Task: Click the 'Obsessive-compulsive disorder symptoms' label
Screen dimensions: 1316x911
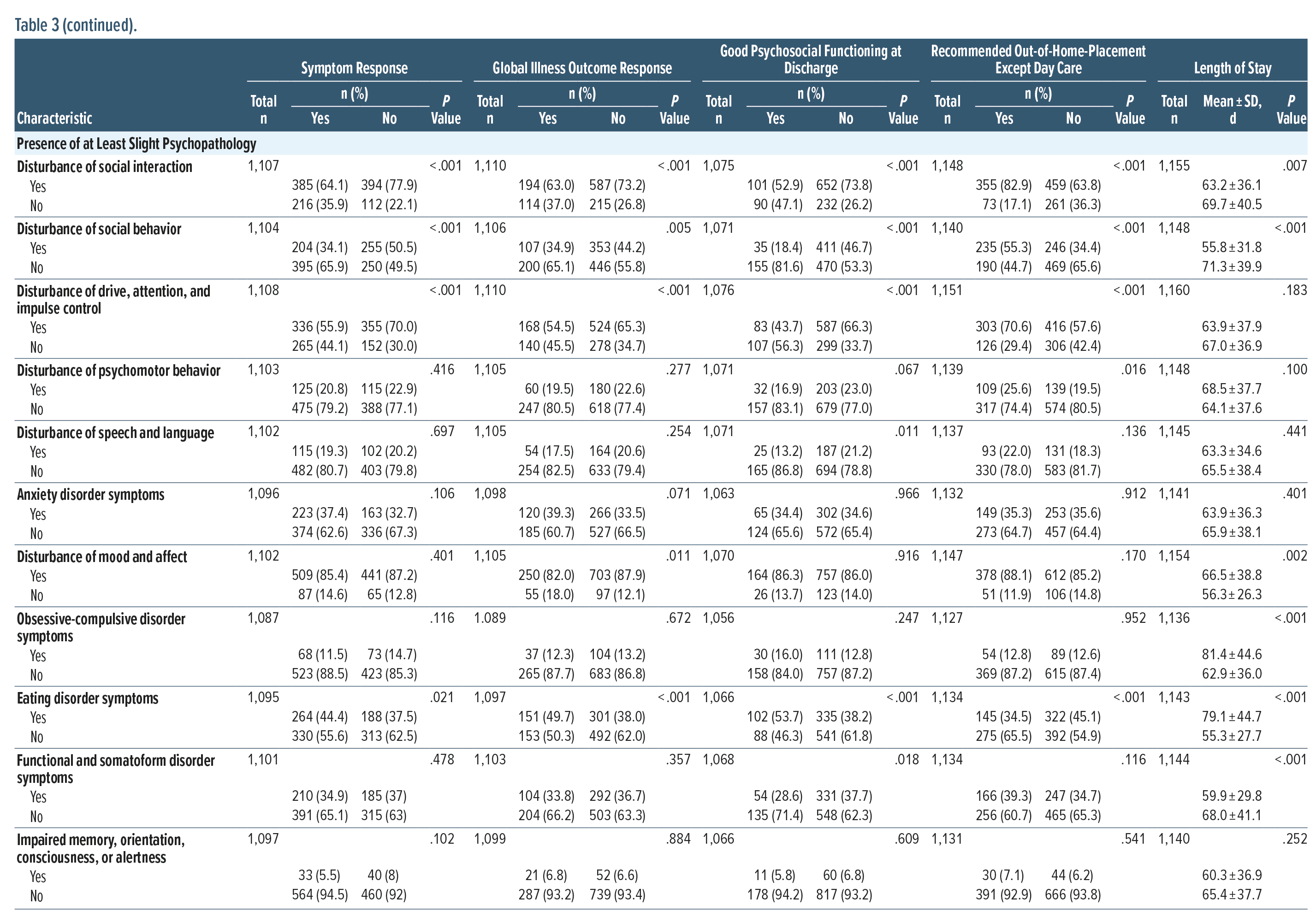Action: 101,627
